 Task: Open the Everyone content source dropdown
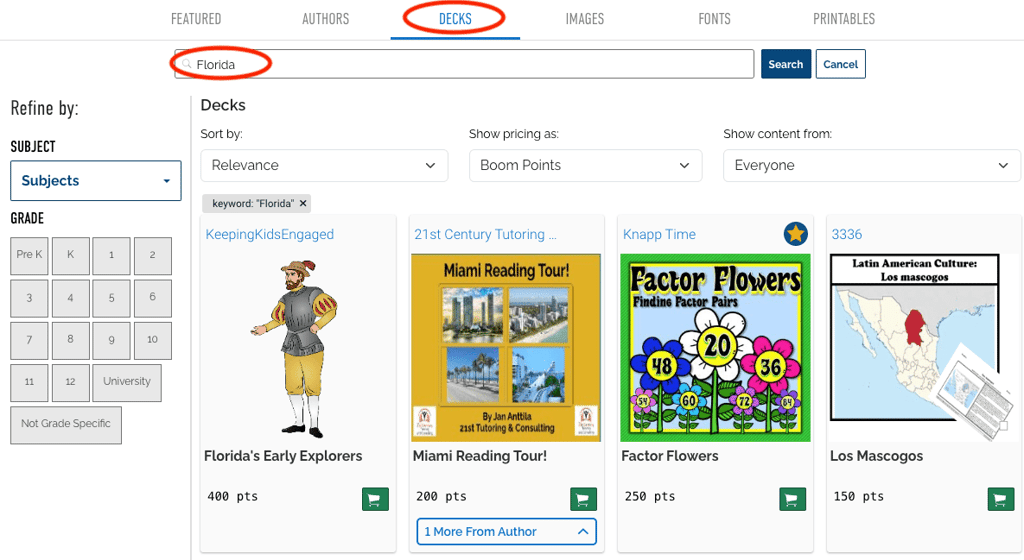tap(871, 165)
